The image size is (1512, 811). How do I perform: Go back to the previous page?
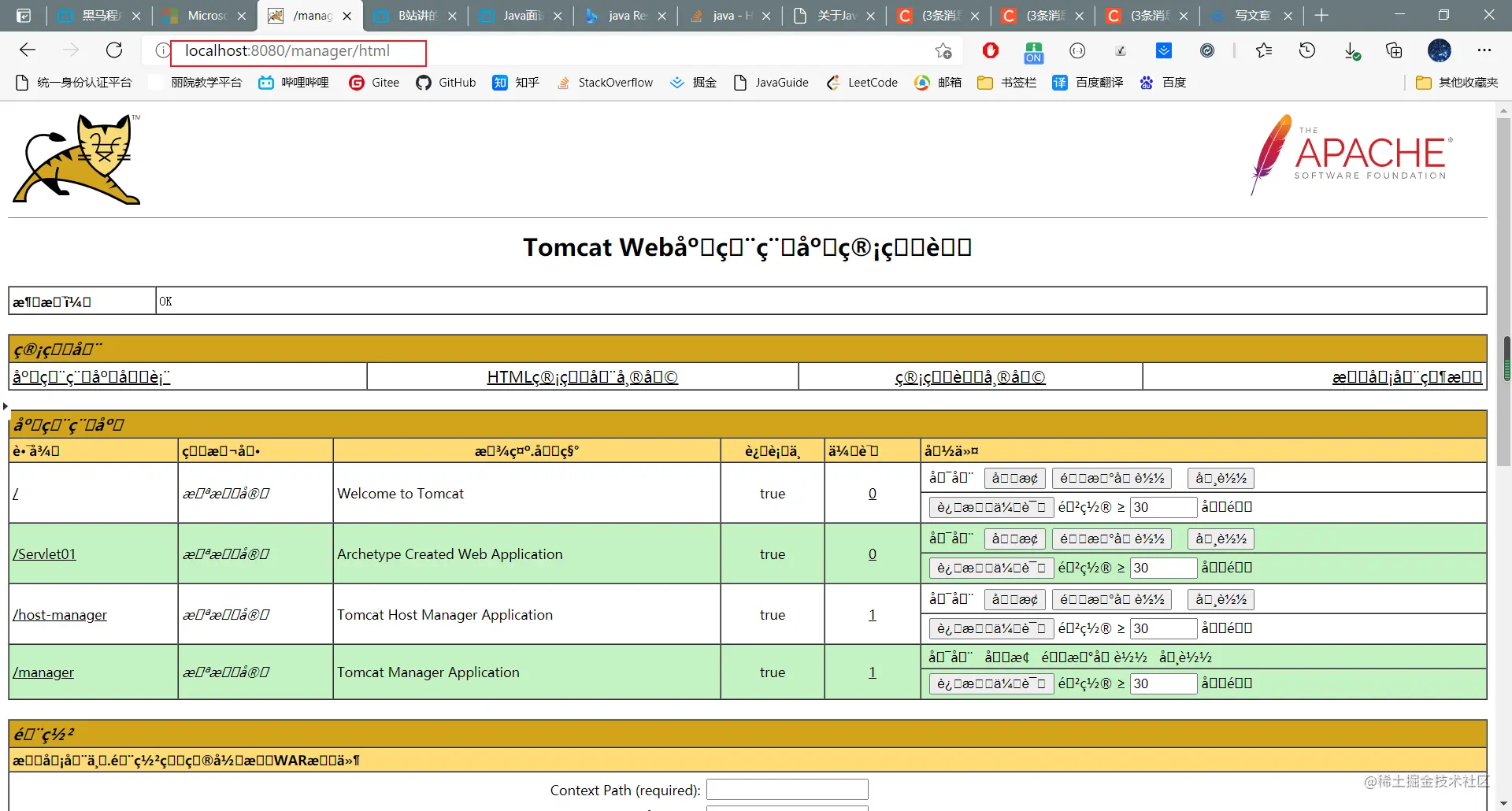click(x=28, y=50)
